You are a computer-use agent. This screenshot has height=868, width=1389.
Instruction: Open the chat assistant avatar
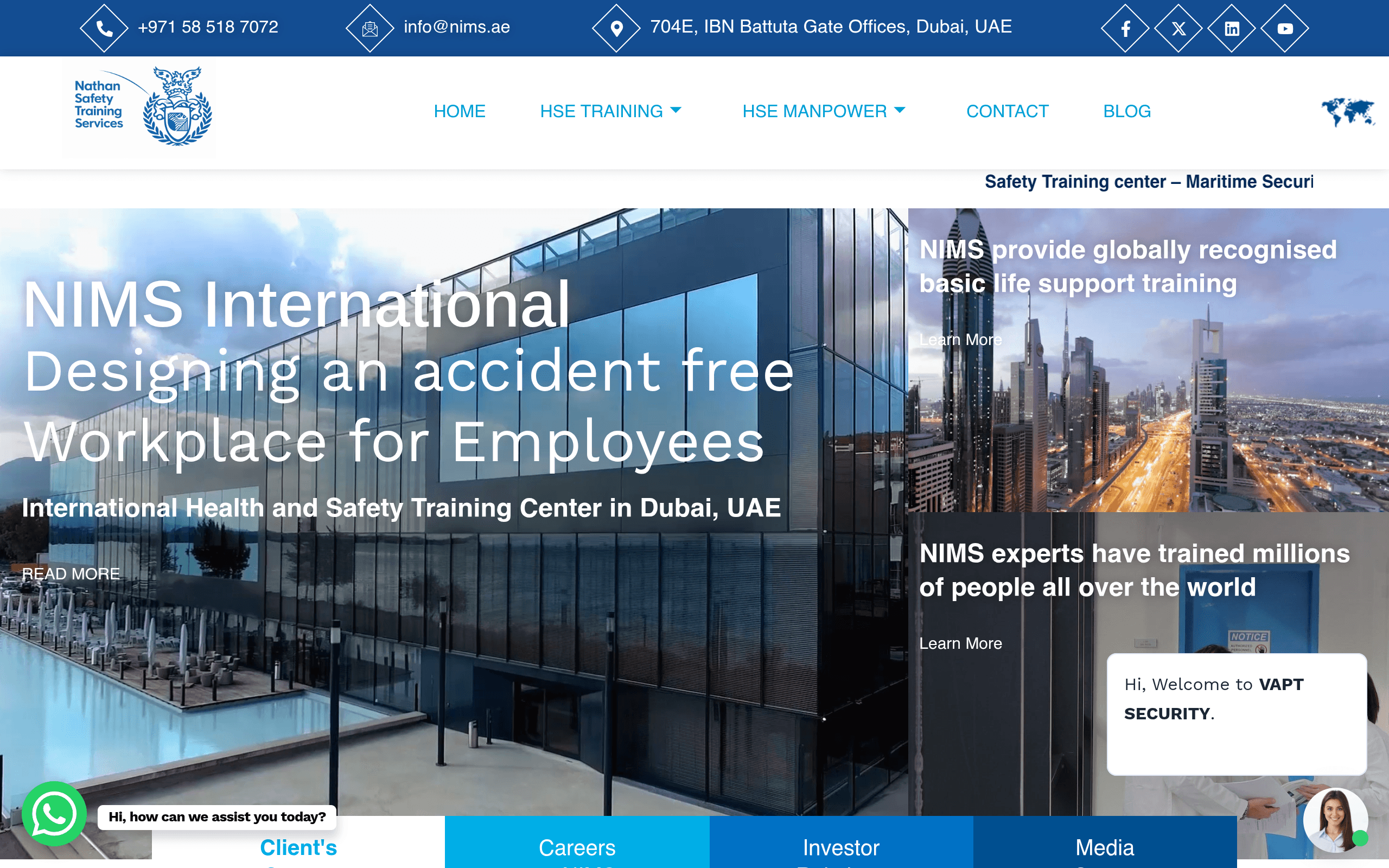point(1336,820)
